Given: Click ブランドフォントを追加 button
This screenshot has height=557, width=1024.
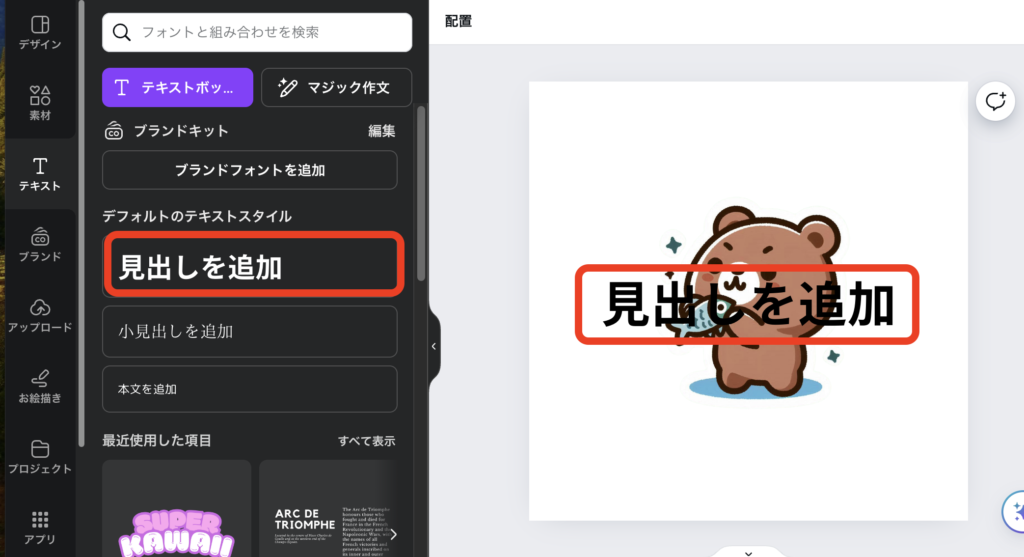Looking at the screenshot, I should tap(249, 170).
